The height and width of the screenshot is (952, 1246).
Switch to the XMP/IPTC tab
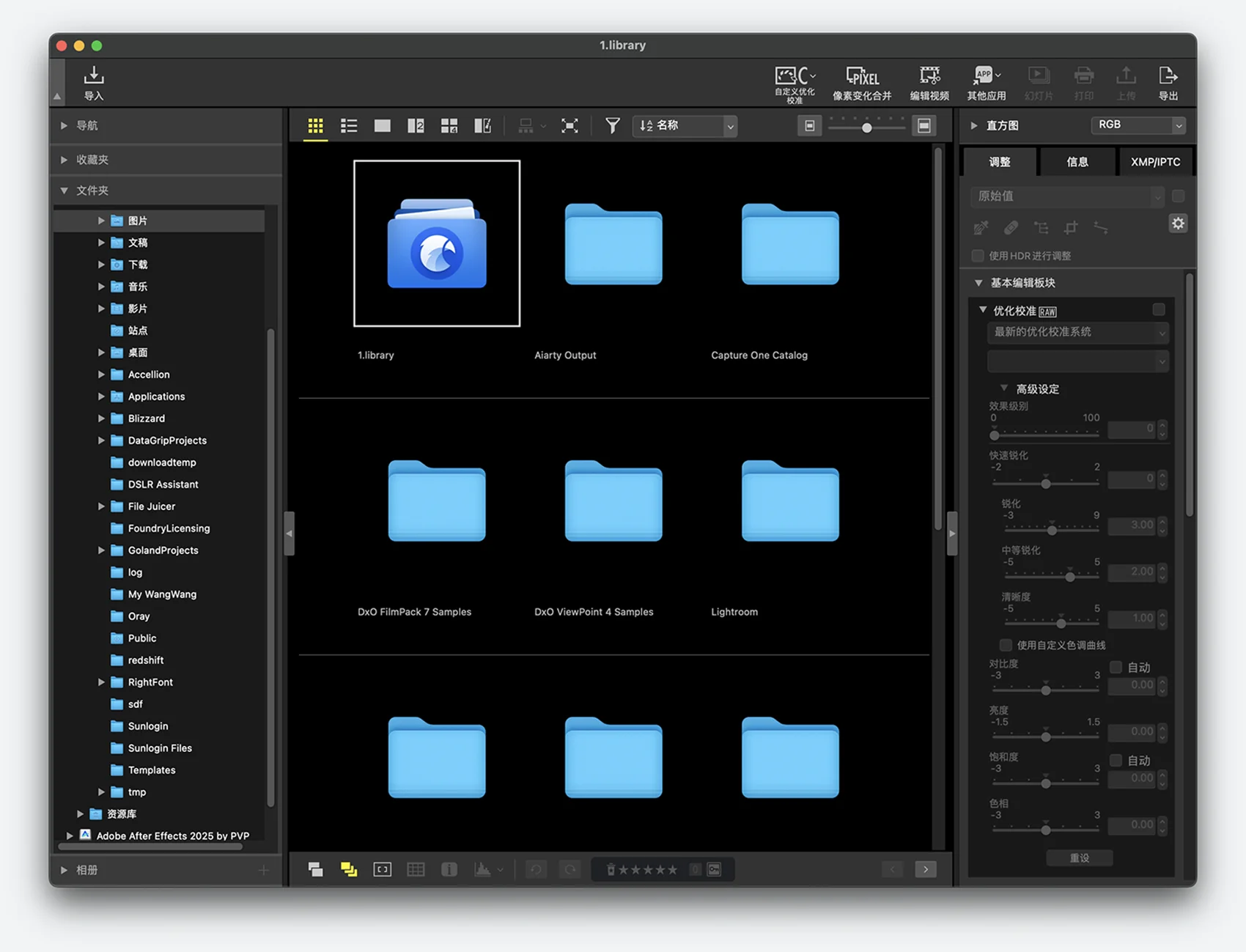click(x=1155, y=162)
